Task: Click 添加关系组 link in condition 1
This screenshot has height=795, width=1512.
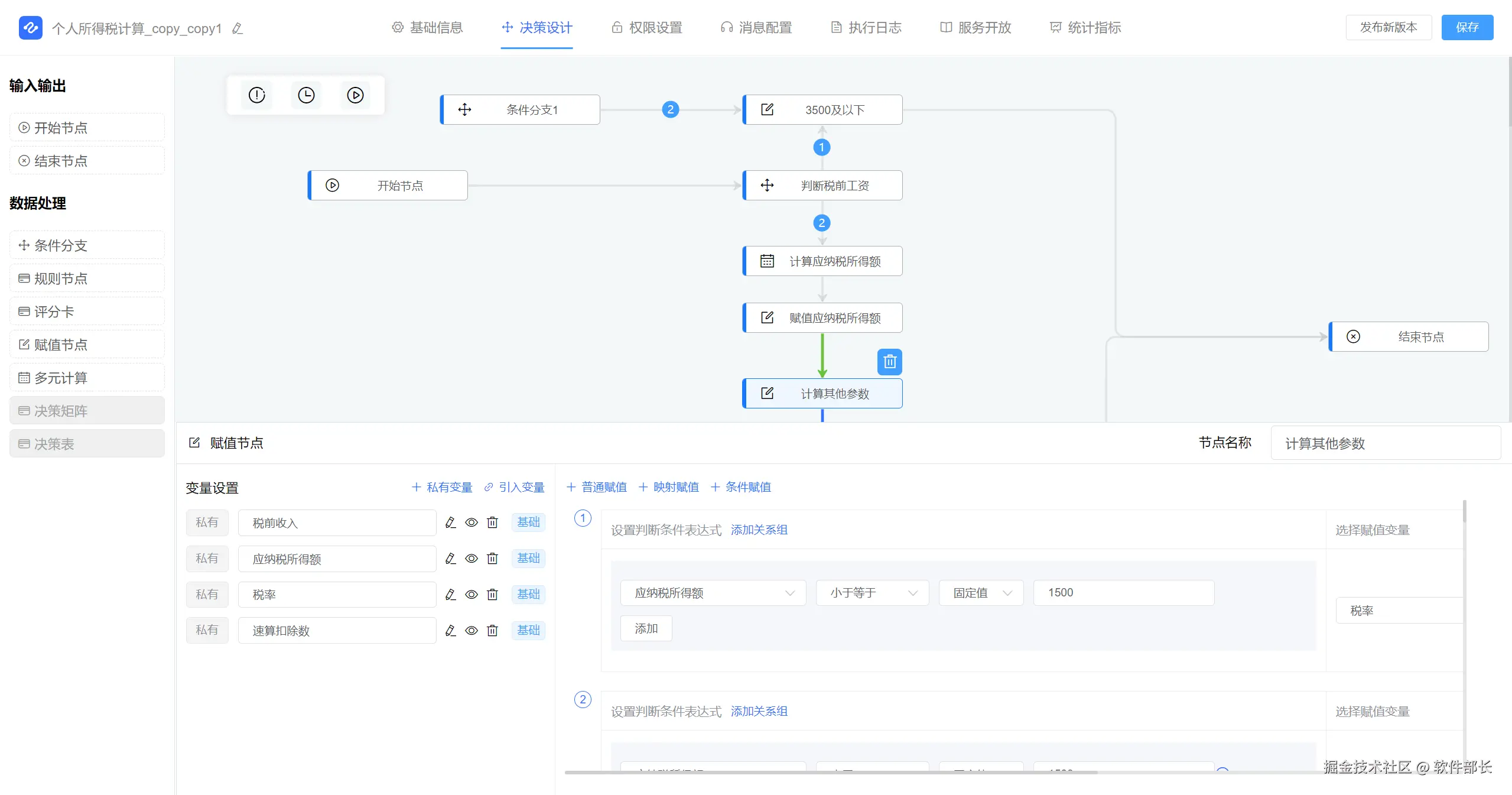Action: click(759, 530)
